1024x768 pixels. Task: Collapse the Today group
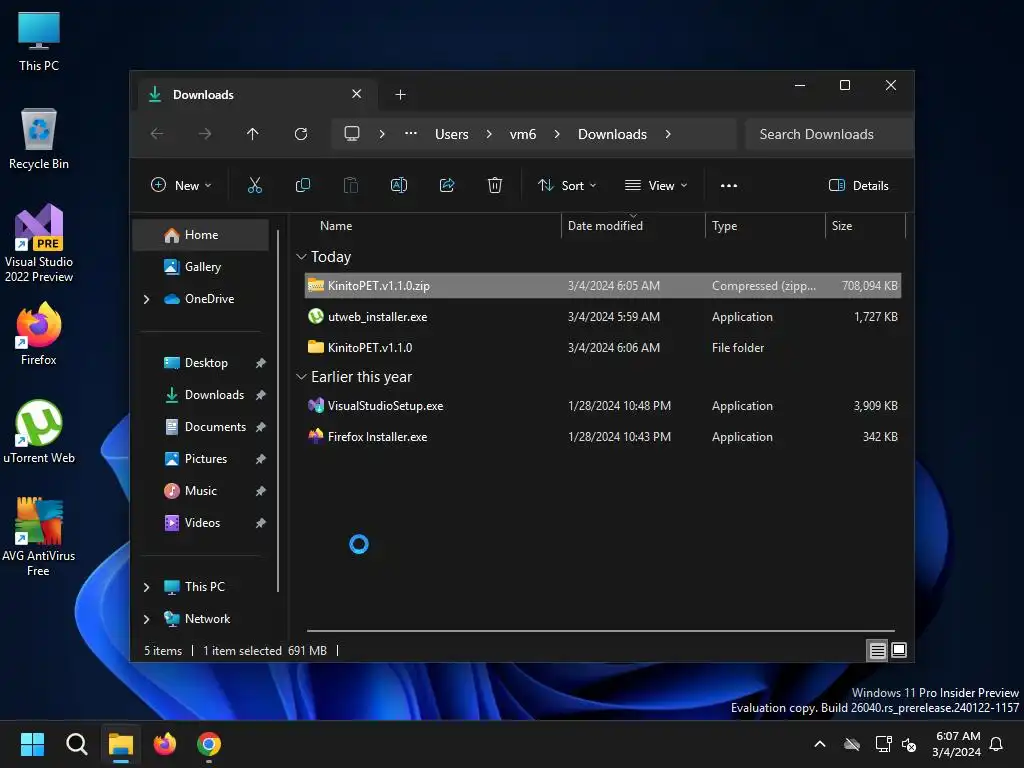coord(301,257)
